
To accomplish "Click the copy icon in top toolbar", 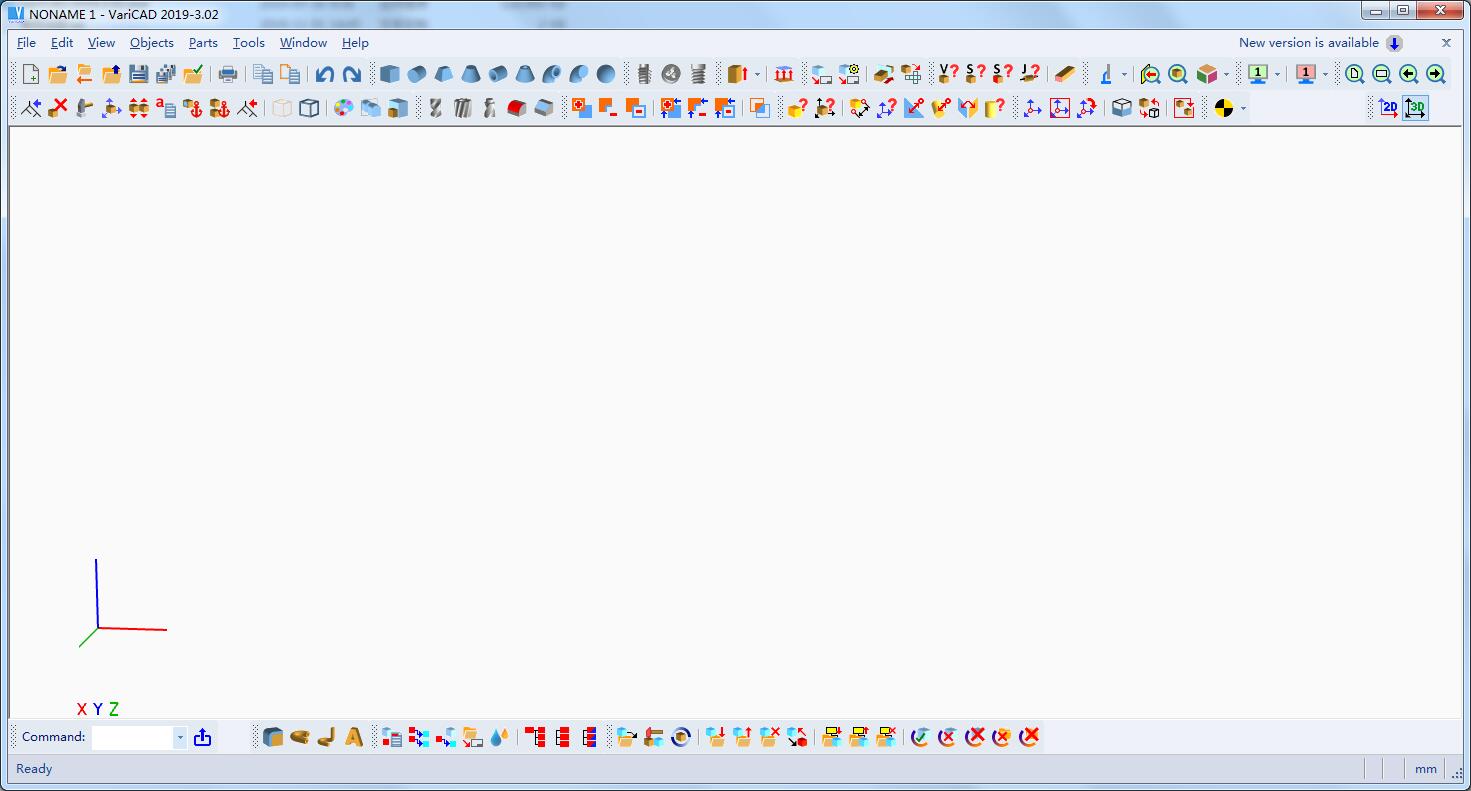I will coord(263,74).
